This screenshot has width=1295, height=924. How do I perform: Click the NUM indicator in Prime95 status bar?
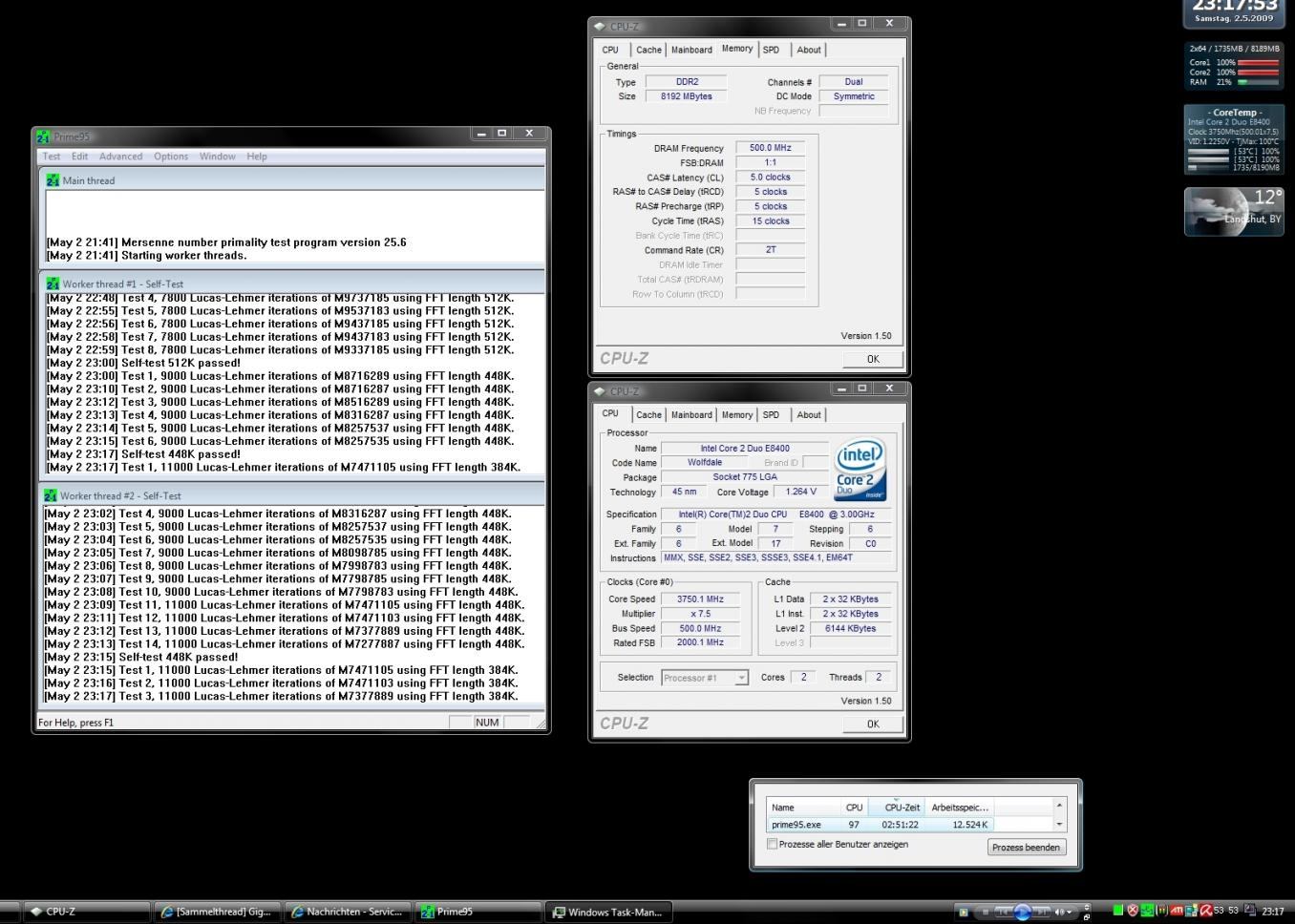pyautogui.click(x=487, y=723)
